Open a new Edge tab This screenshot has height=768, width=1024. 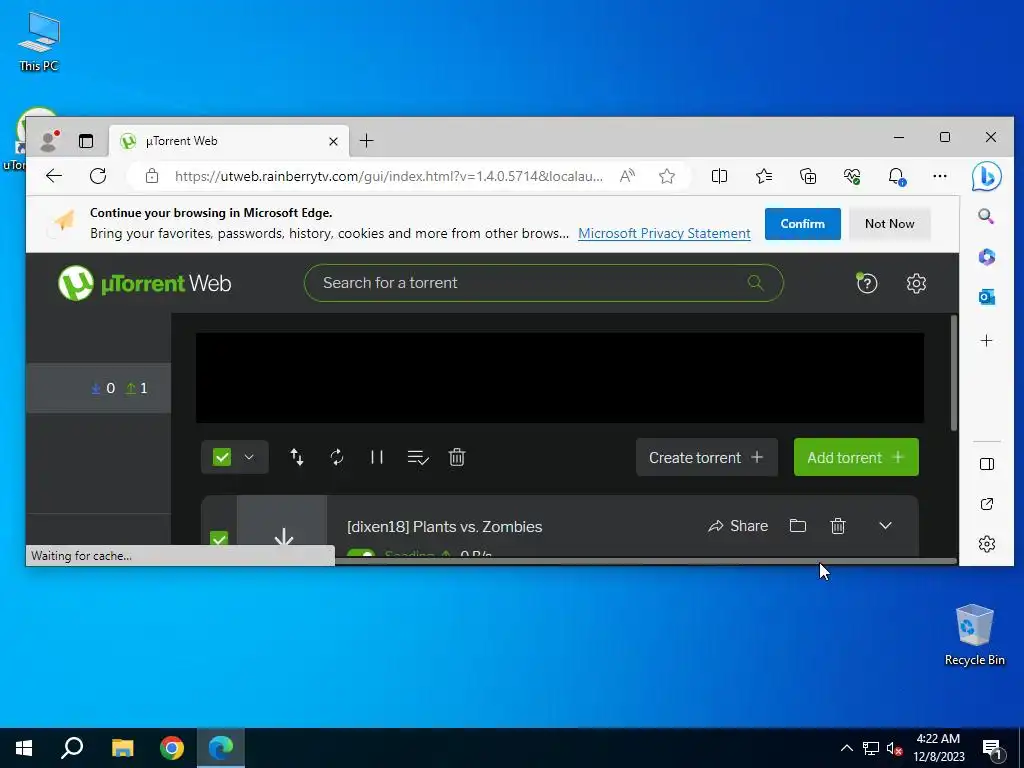click(366, 140)
